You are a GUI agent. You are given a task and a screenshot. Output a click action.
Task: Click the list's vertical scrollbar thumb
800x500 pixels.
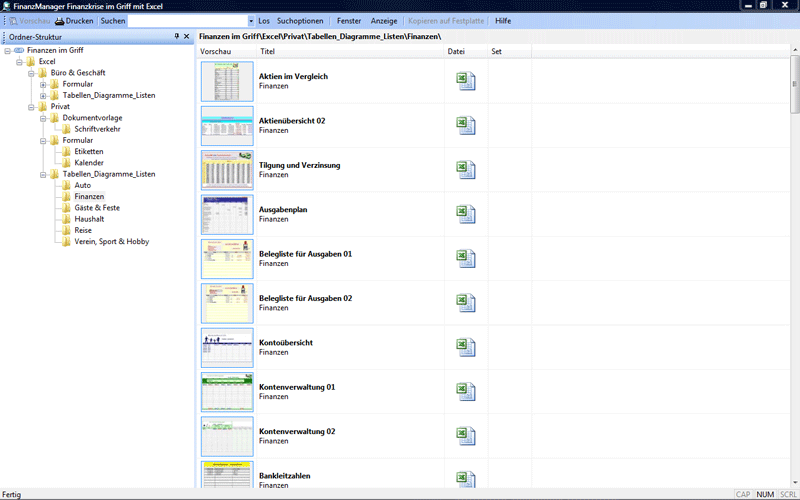(795, 84)
